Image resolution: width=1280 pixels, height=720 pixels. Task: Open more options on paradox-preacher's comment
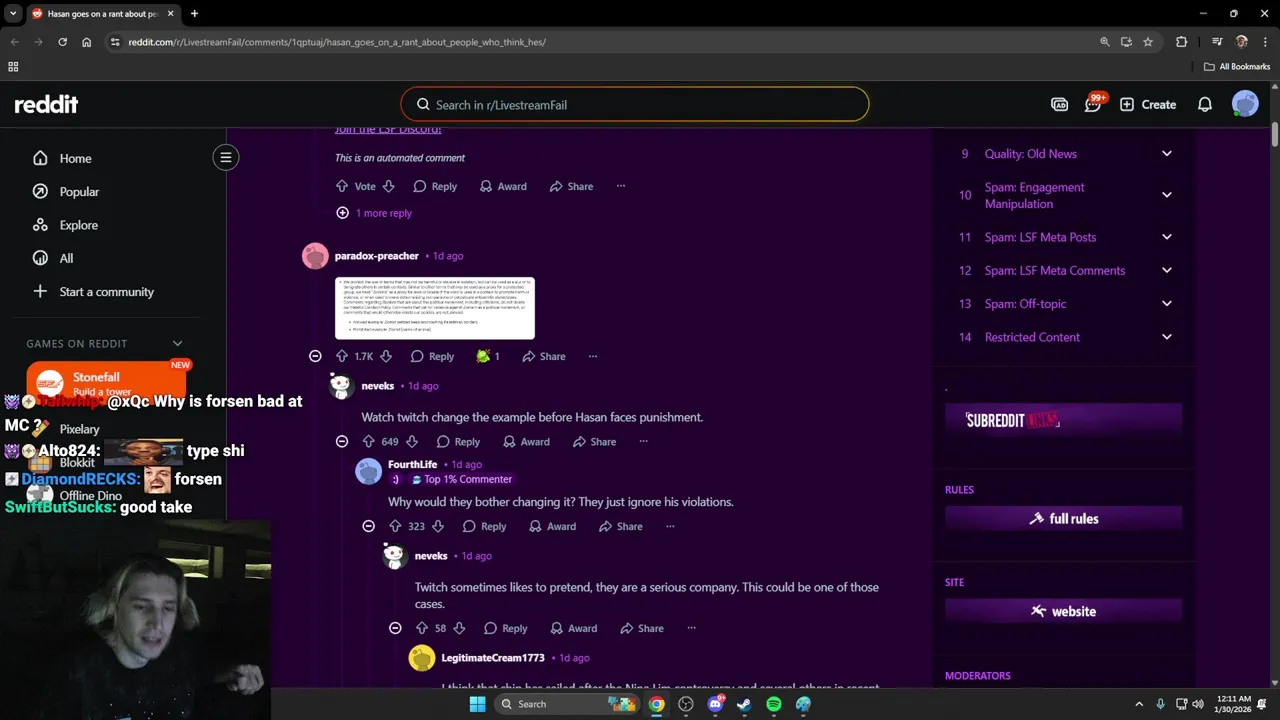593,356
